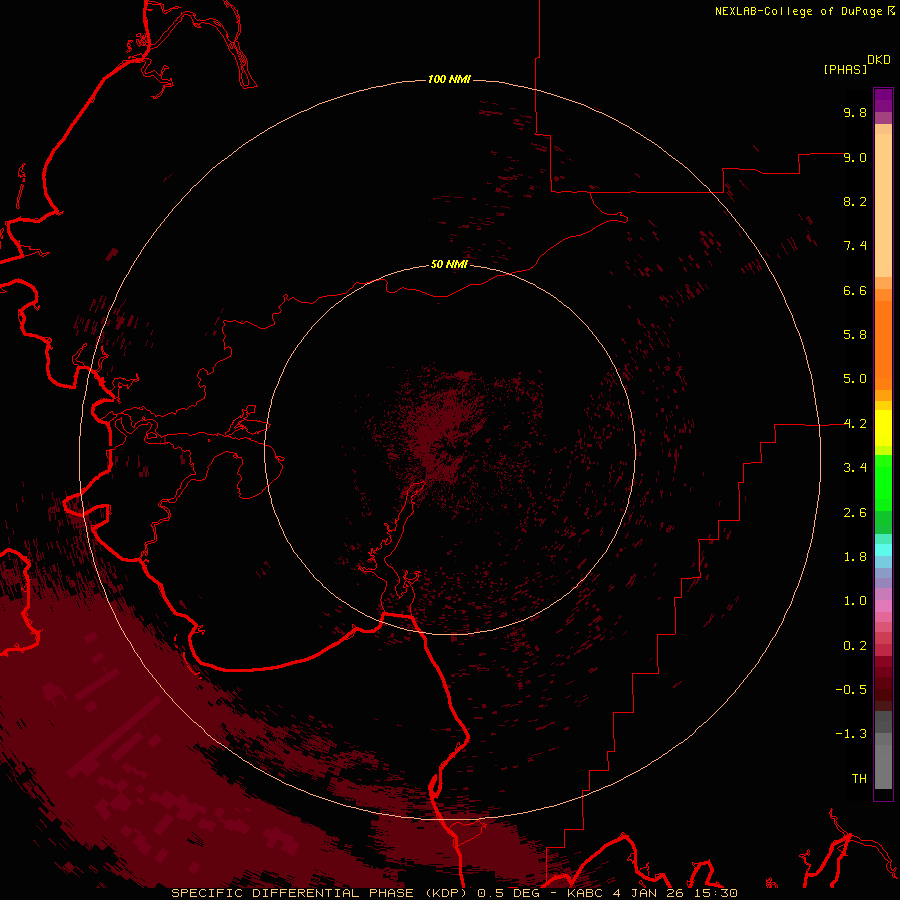Click the KABC station identifier text
This screenshot has width=900, height=900.
click(585, 893)
